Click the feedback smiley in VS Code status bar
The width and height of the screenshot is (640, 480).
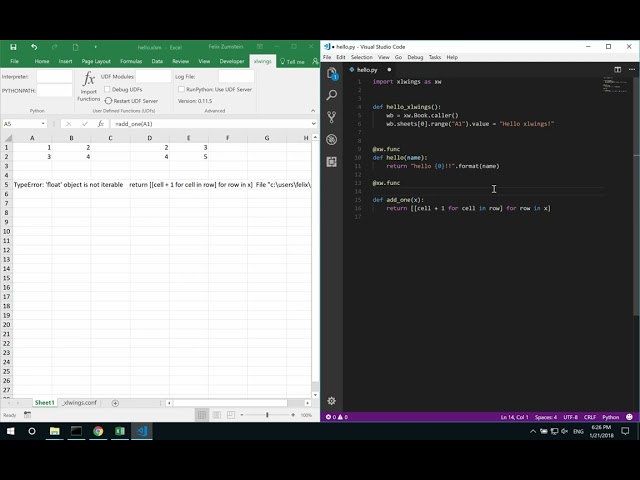coord(629,417)
